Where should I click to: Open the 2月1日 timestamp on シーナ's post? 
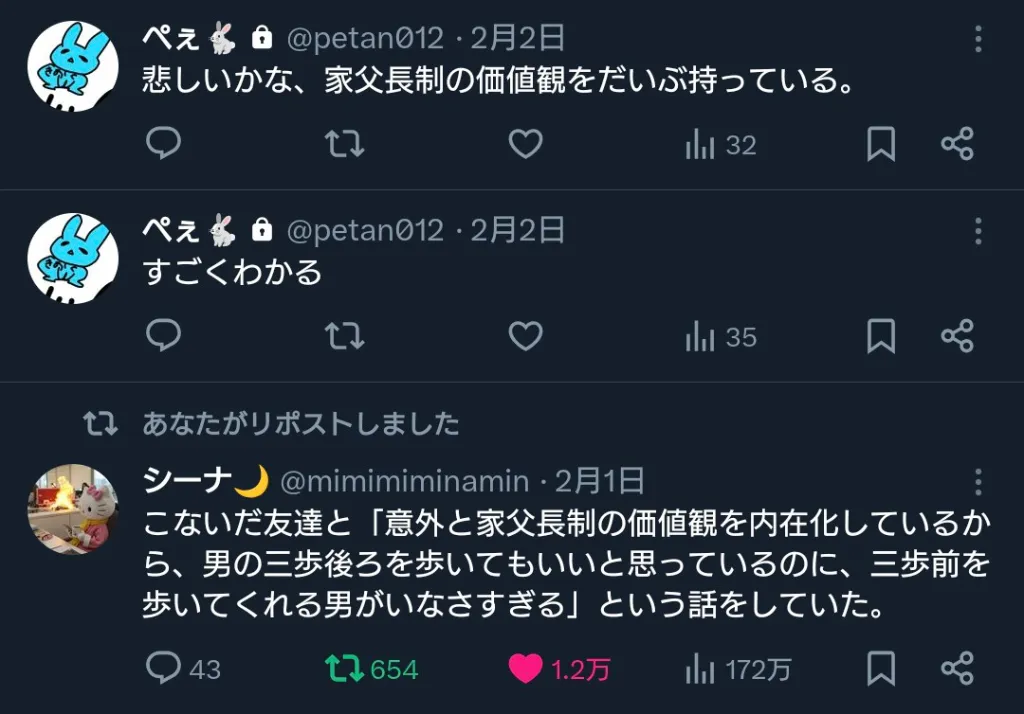pyautogui.click(x=600, y=481)
